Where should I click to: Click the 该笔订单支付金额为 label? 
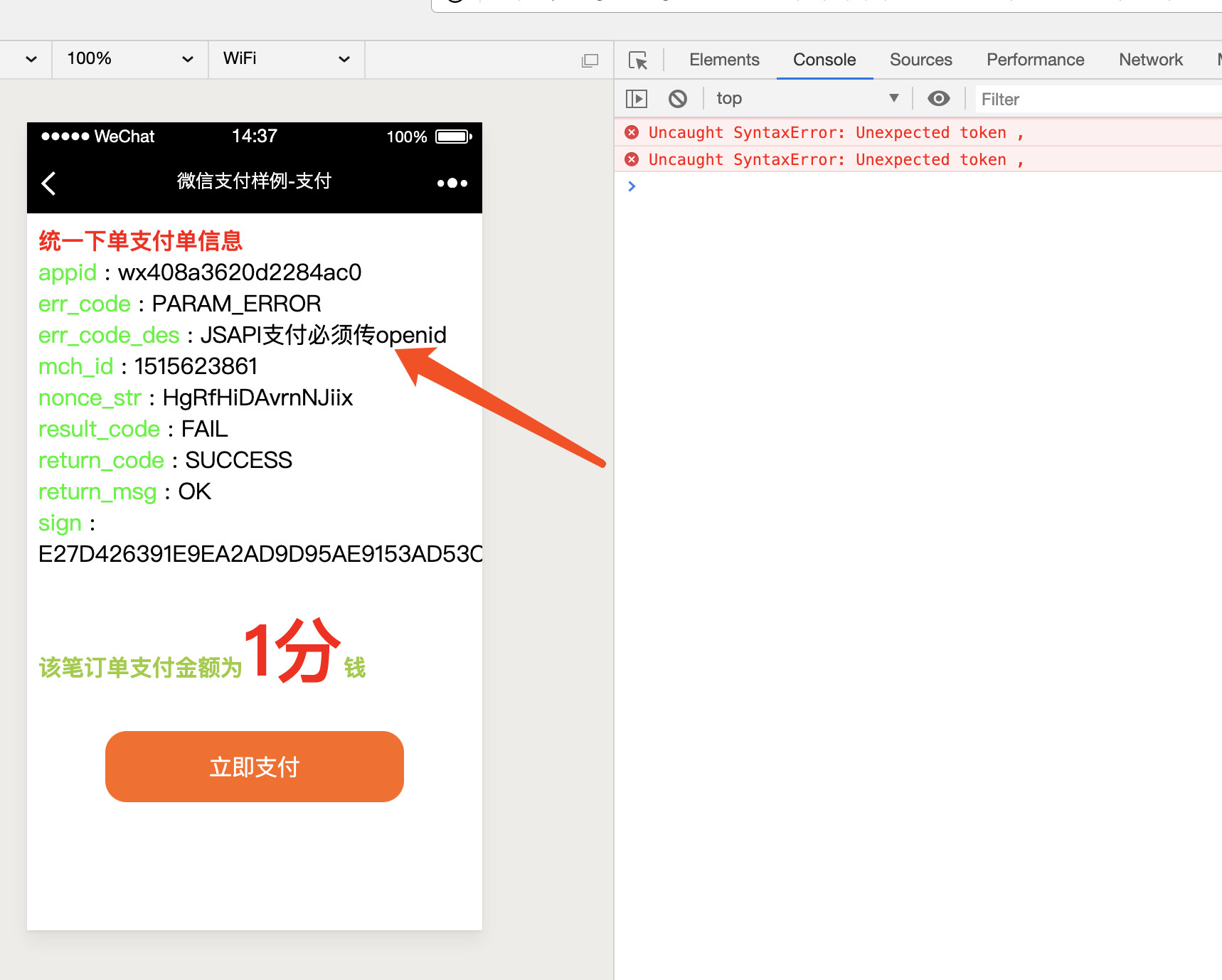[141, 668]
